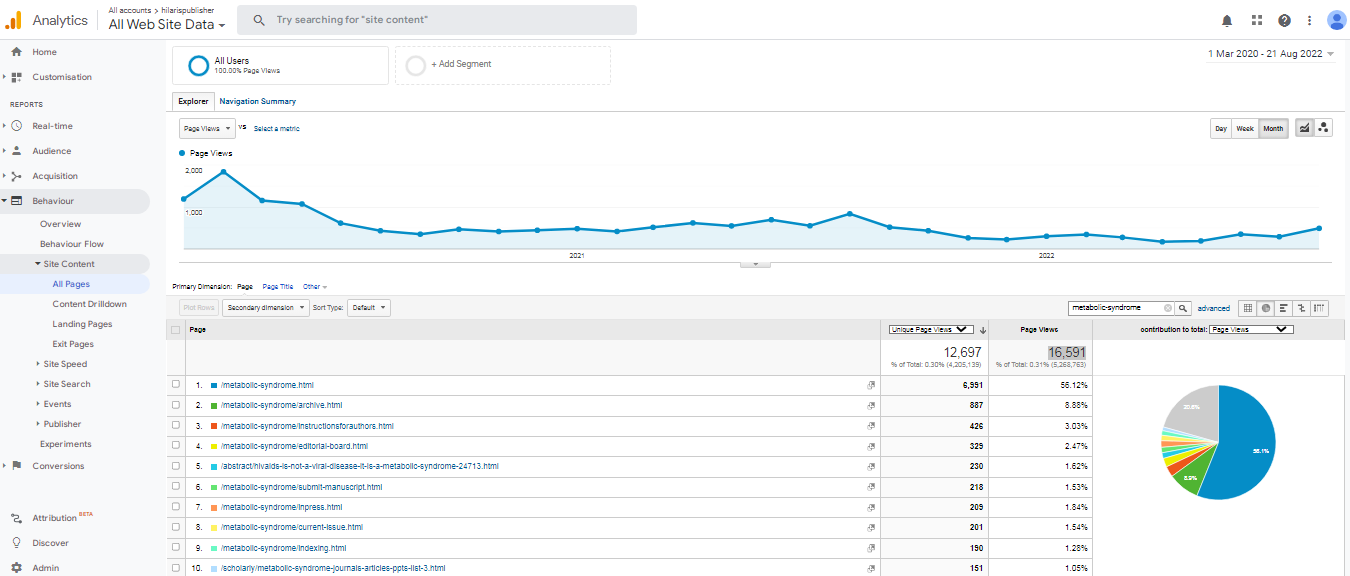The image size is (1350, 576).
Task: Open the notifications bell icon
Action: (x=1227, y=20)
